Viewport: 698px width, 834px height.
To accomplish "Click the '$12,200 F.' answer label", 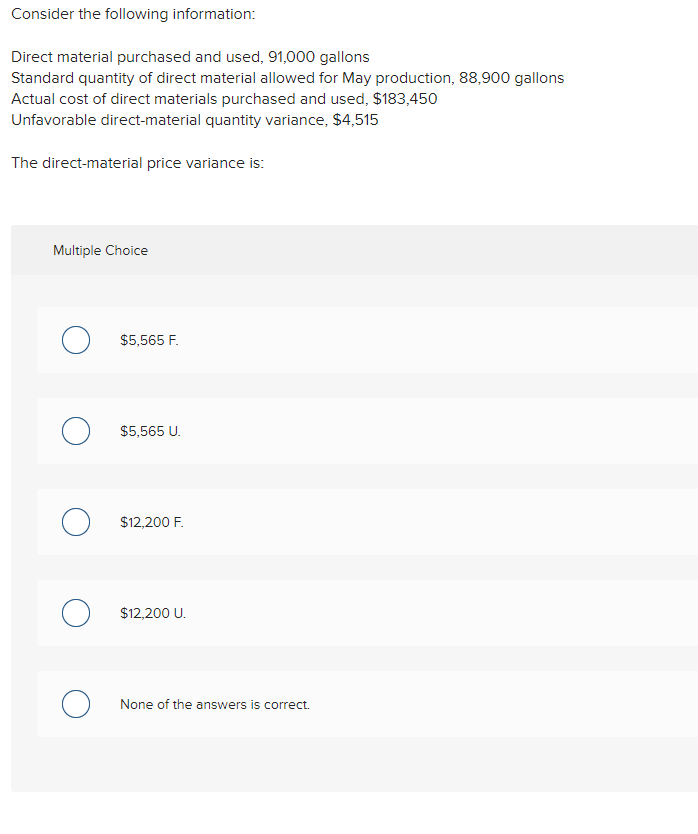I will click(151, 522).
